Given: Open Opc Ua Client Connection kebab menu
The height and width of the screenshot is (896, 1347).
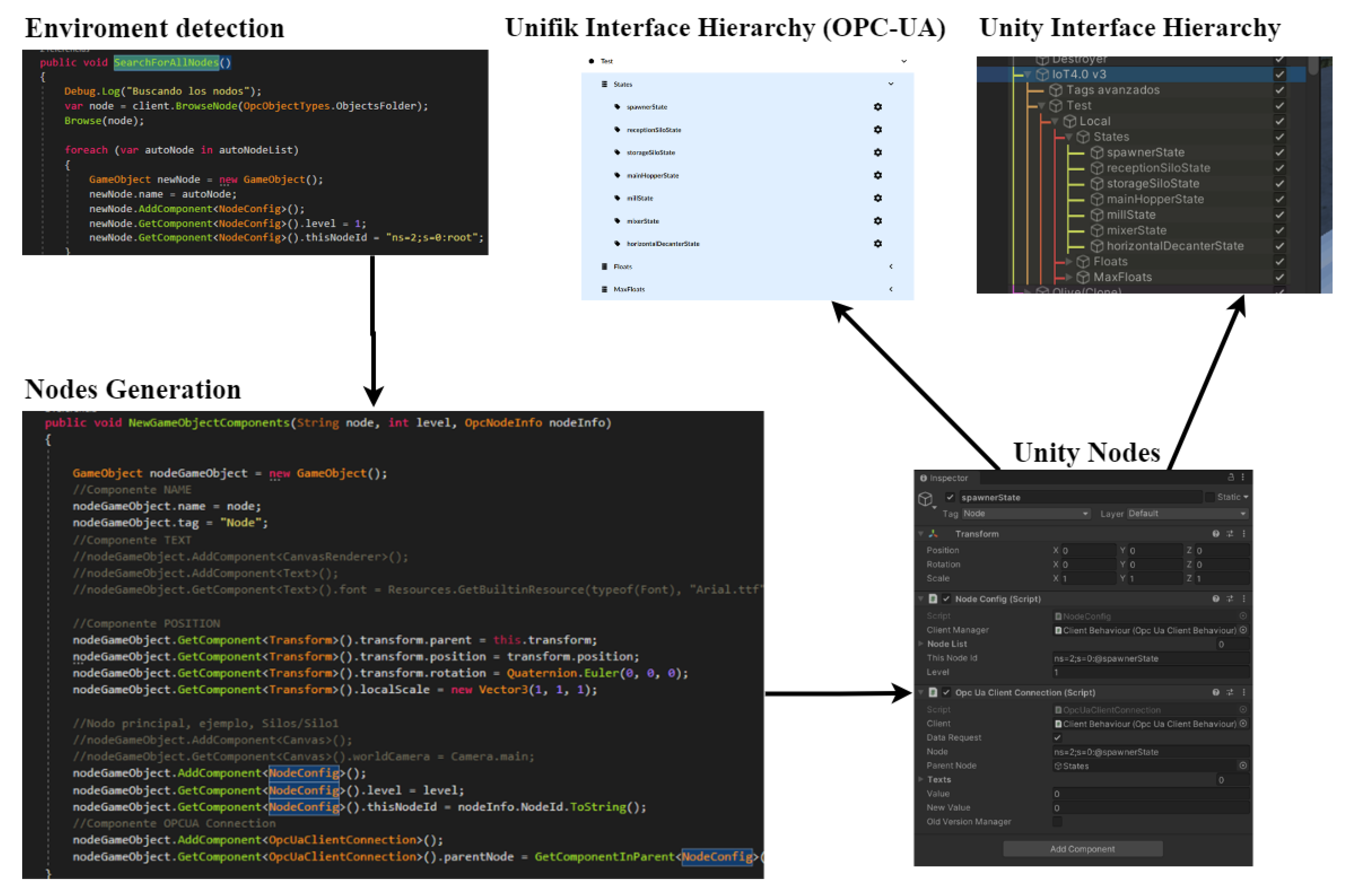Looking at the screenshot, I should [x=1243, y=693].
